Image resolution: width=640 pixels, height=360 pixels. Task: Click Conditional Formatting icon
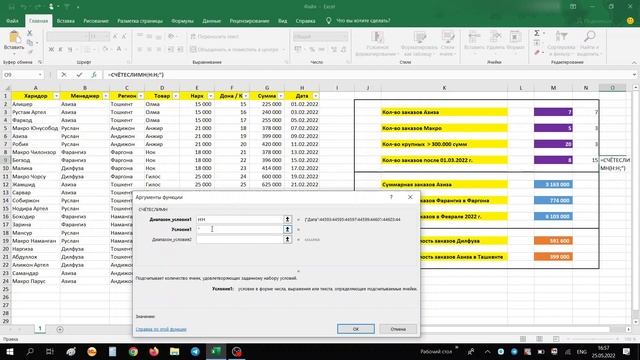(377, 38)
